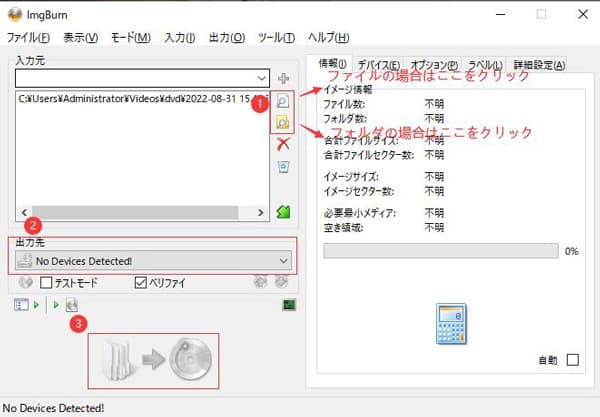Switch to the ラベル(L) tab
Viewport: 600px width, 417px height.
(485, 65)
